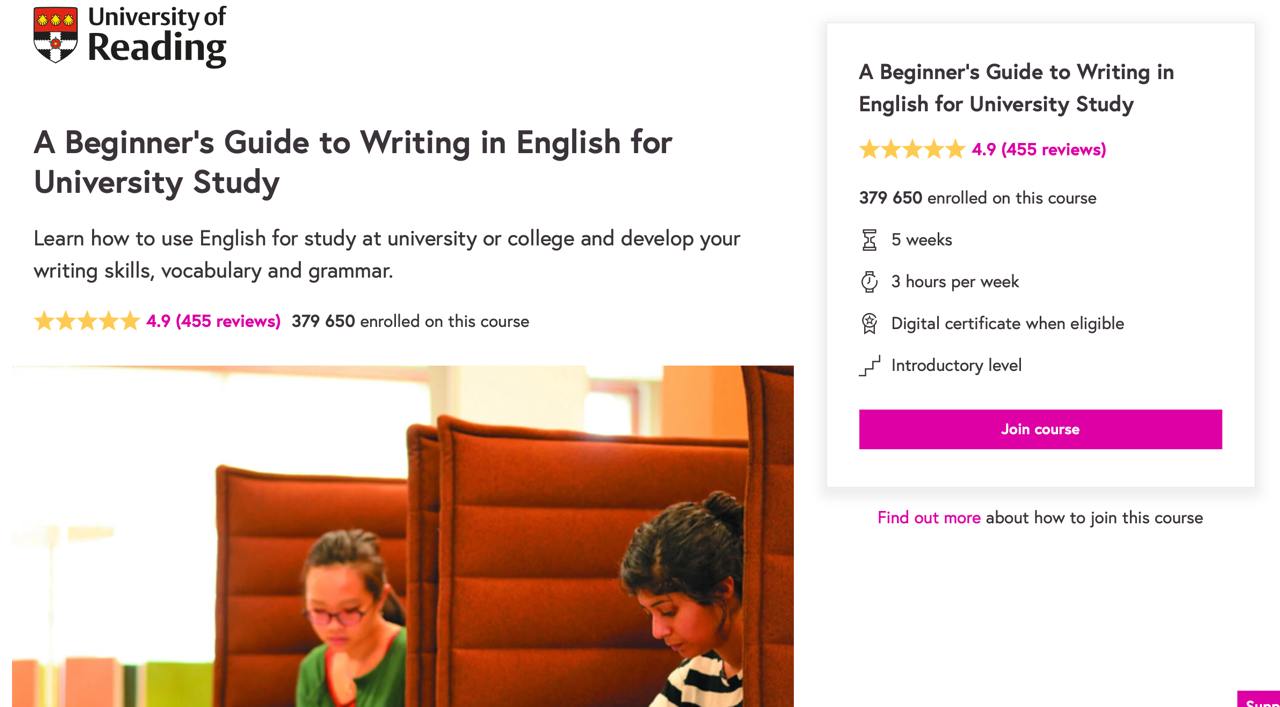Click the main course title heading
Image resolution: width=1280 pixels, height=707 pixels.
(353, 162)
